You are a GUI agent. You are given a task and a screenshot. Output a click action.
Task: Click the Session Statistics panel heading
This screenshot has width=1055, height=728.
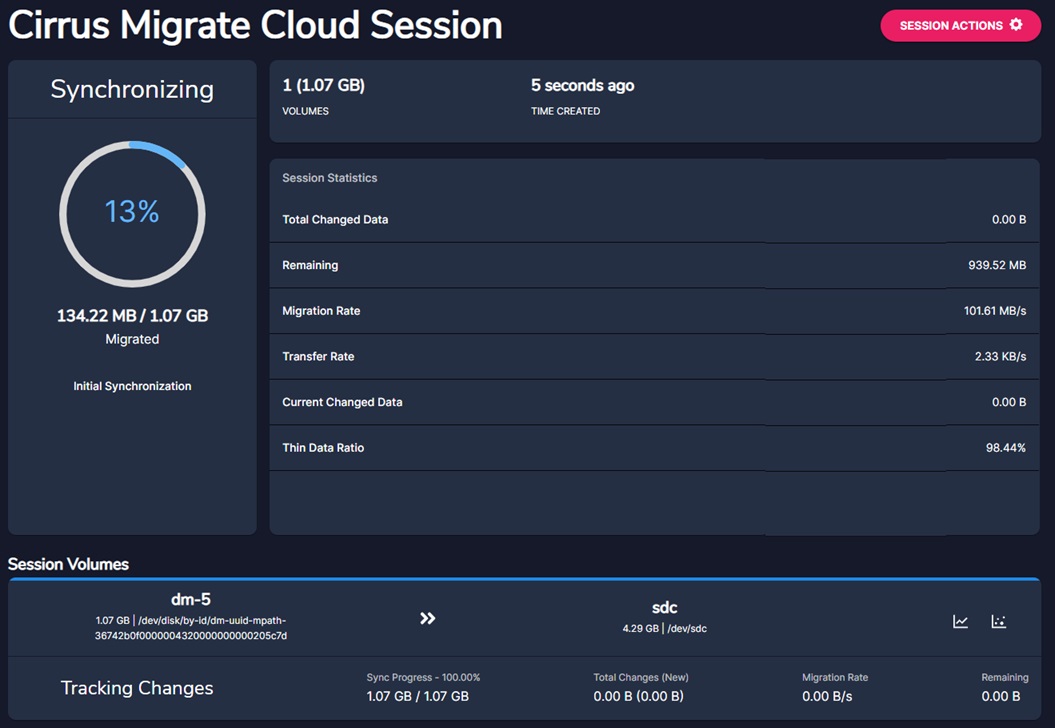click(x=330, y=178)
